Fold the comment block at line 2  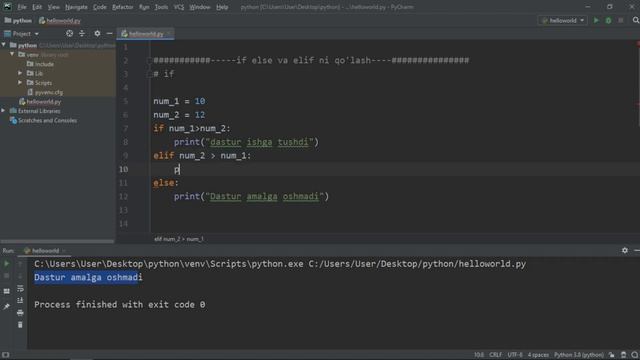click(149, 60)
